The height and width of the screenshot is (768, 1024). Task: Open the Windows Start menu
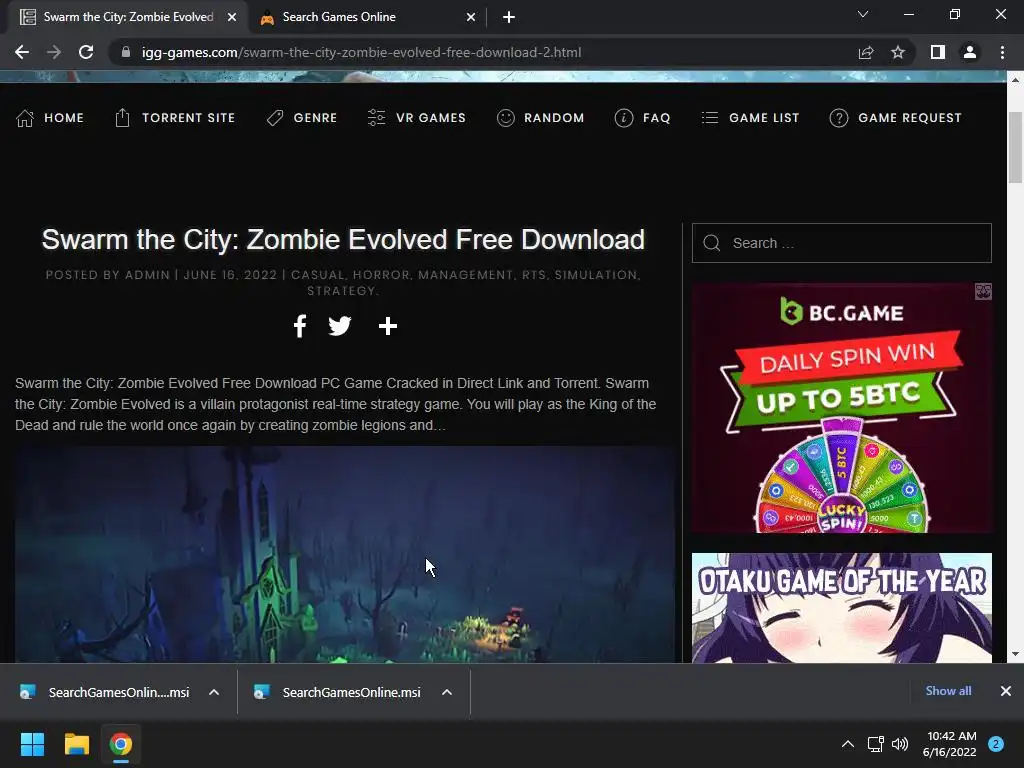32,744
